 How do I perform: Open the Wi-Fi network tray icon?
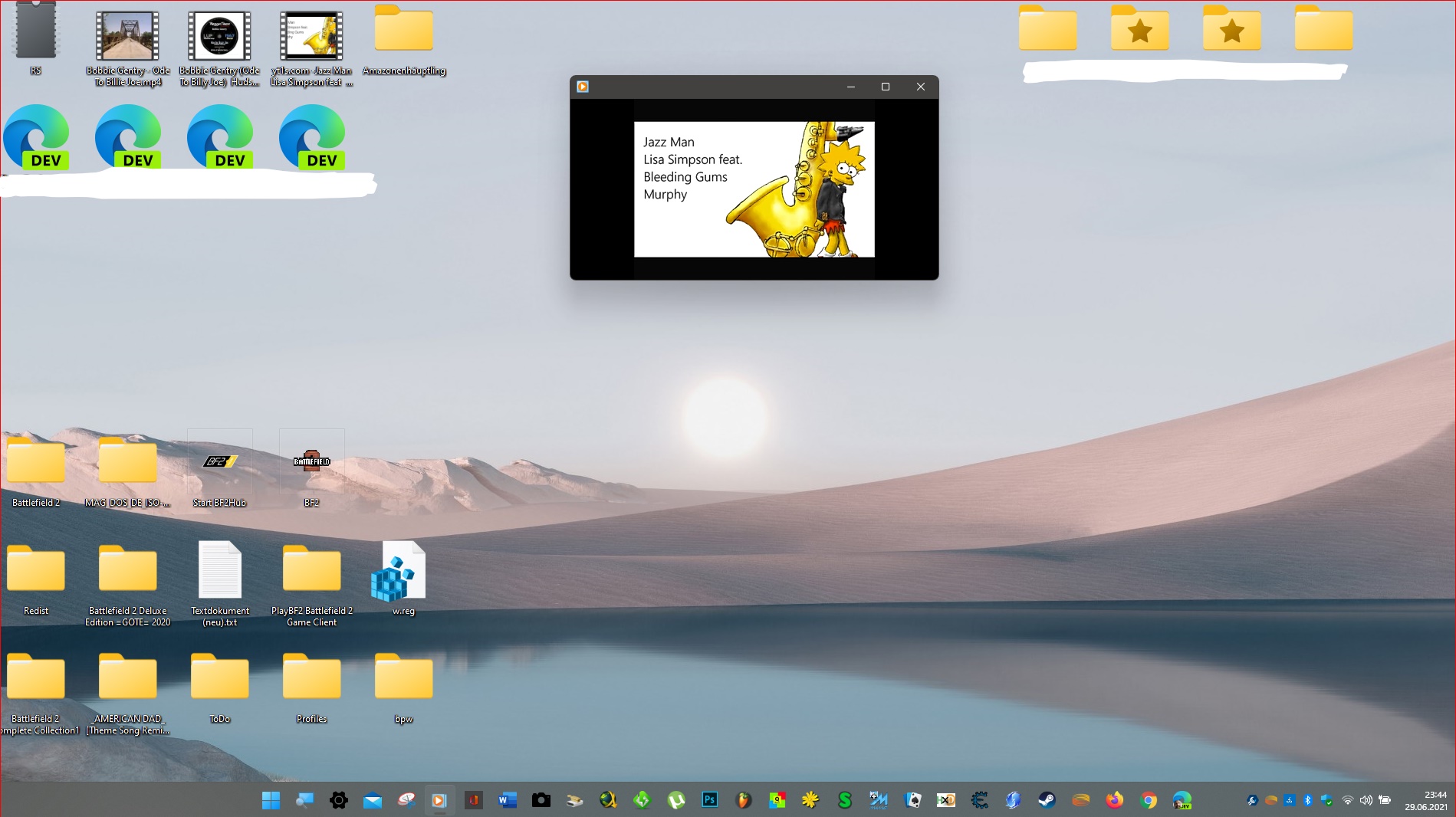point(1347,800)
